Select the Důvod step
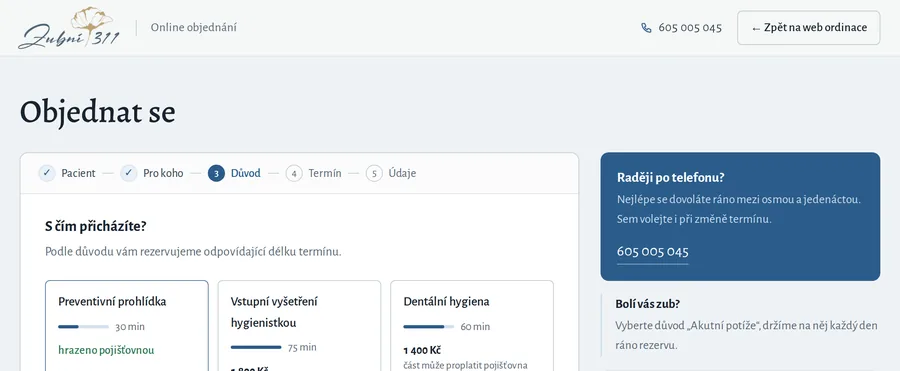Image resolution: width=900 pixels, height=371 pixels. point(246,173)
